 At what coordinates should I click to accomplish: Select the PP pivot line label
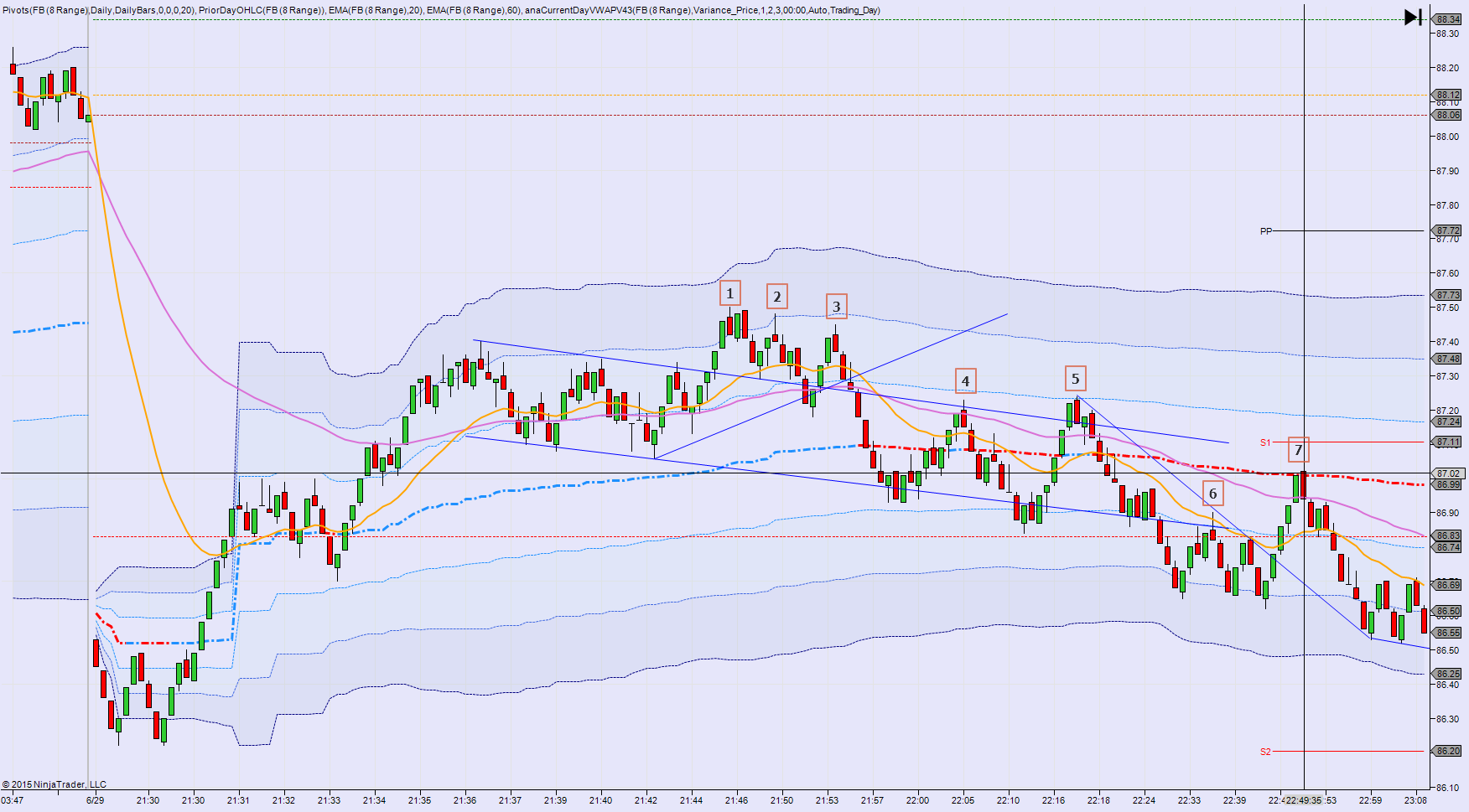tap(1266, 231)
